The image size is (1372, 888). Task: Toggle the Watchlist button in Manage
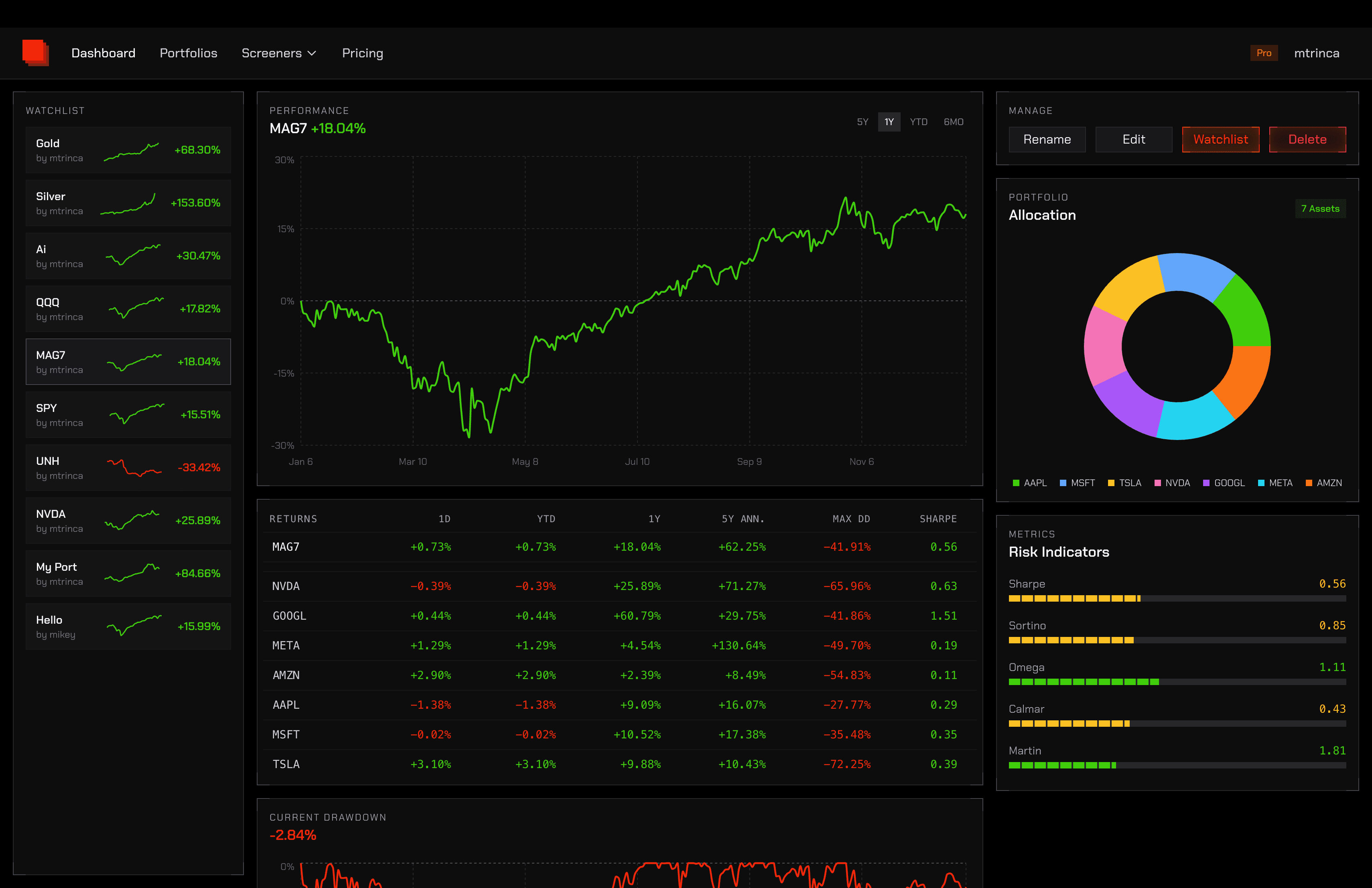tap(1220, 139)
